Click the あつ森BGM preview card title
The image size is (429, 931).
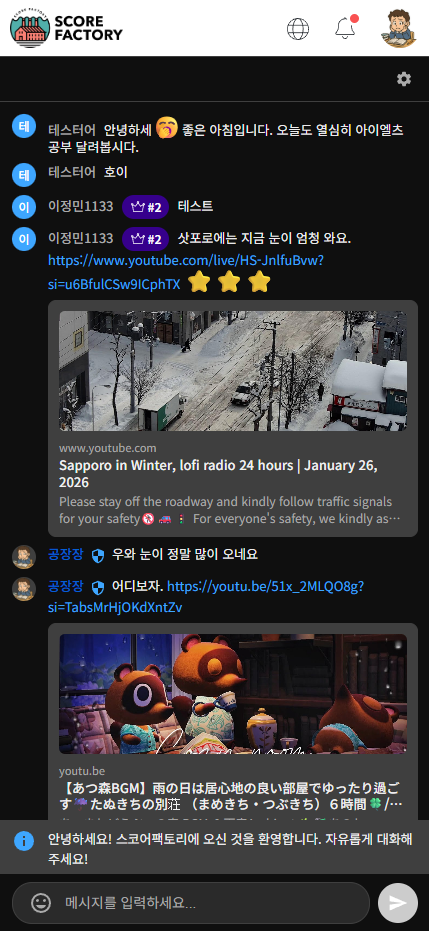point(230,796)
